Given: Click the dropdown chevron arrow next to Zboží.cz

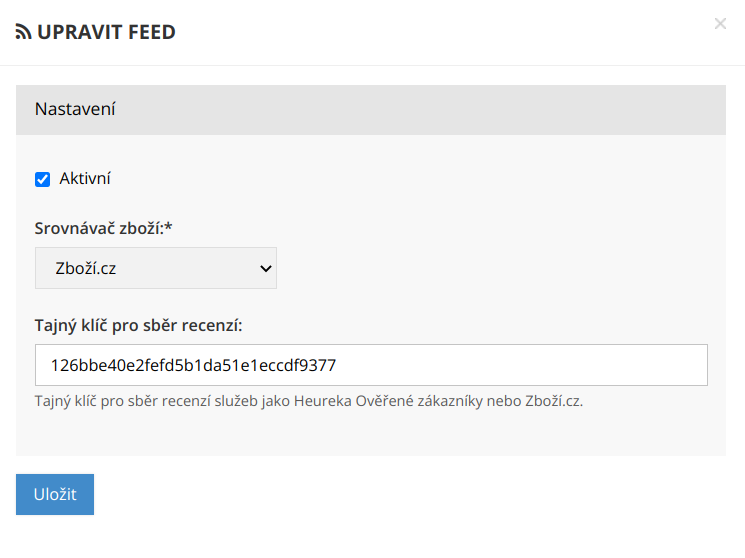Looking at the screenshot, I should tap(265, 268).
